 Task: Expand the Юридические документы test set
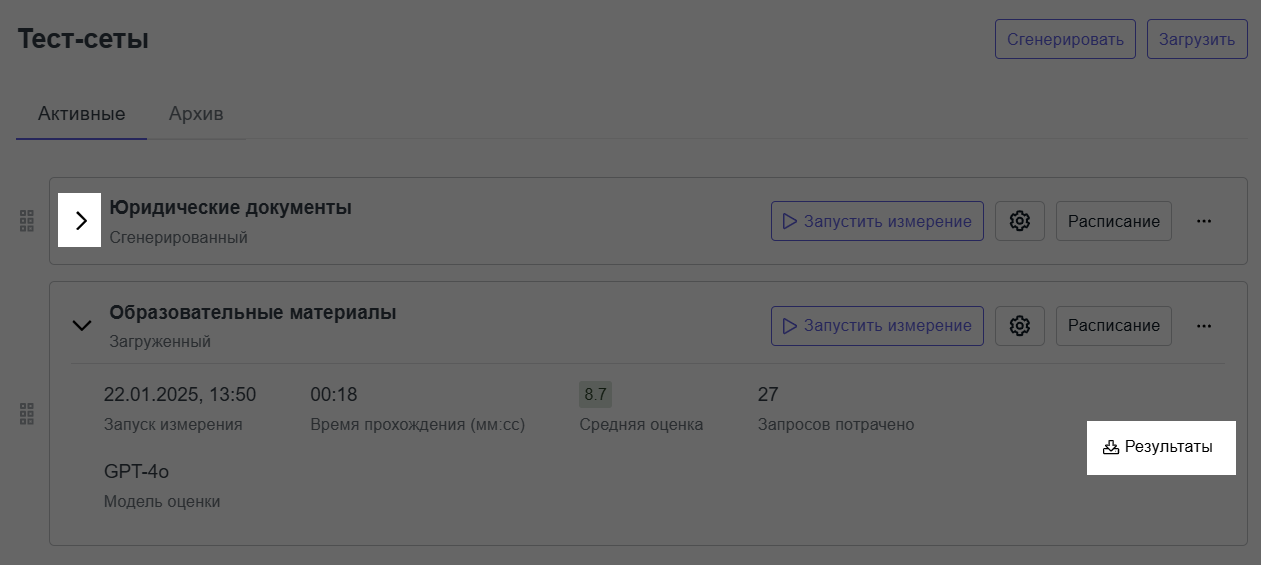tap(81, 221)
